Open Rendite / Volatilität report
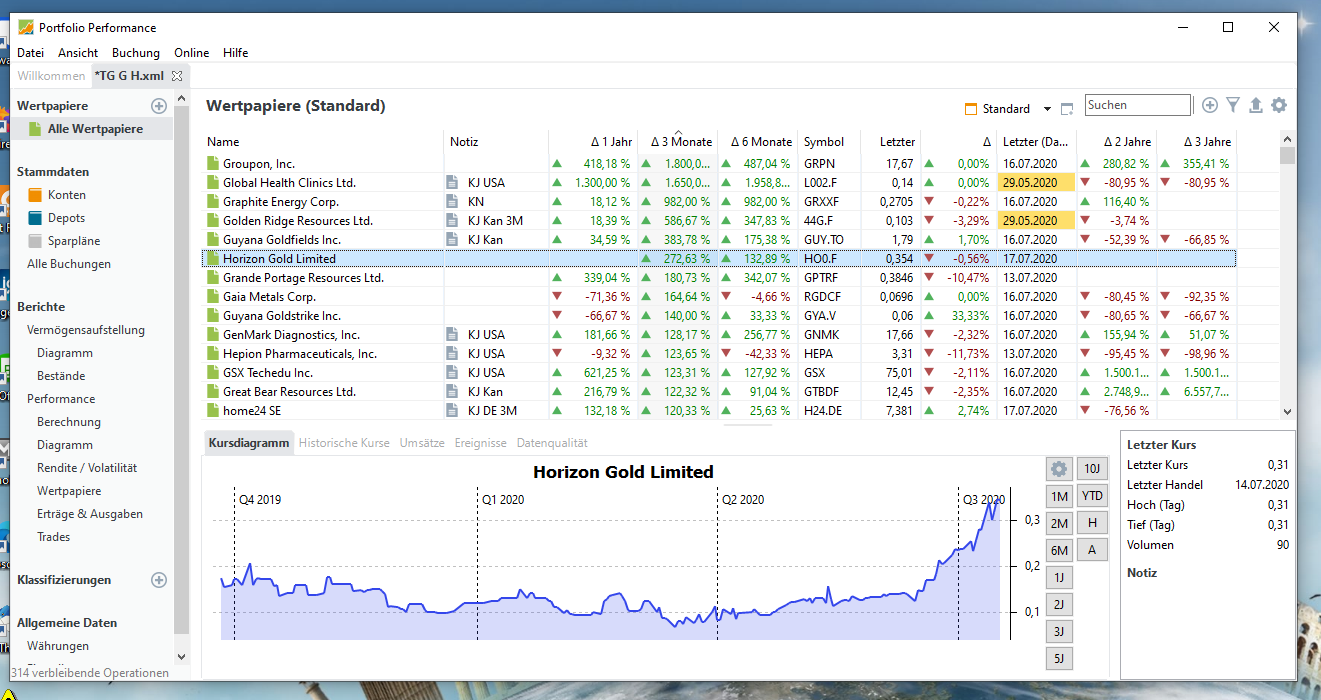 [87, 468]
